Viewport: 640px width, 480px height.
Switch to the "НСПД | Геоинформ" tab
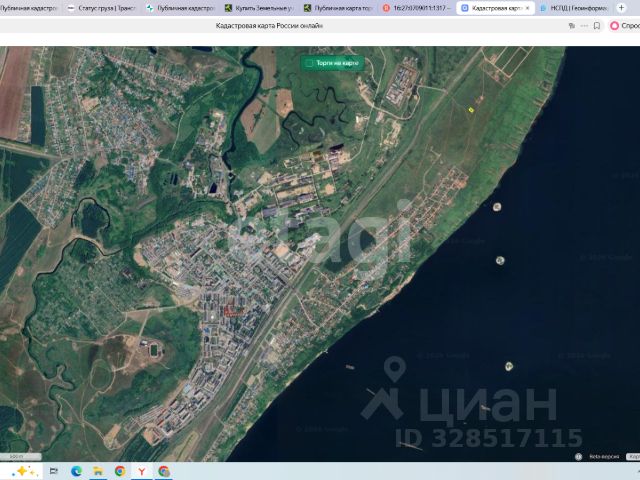[575, 8]
